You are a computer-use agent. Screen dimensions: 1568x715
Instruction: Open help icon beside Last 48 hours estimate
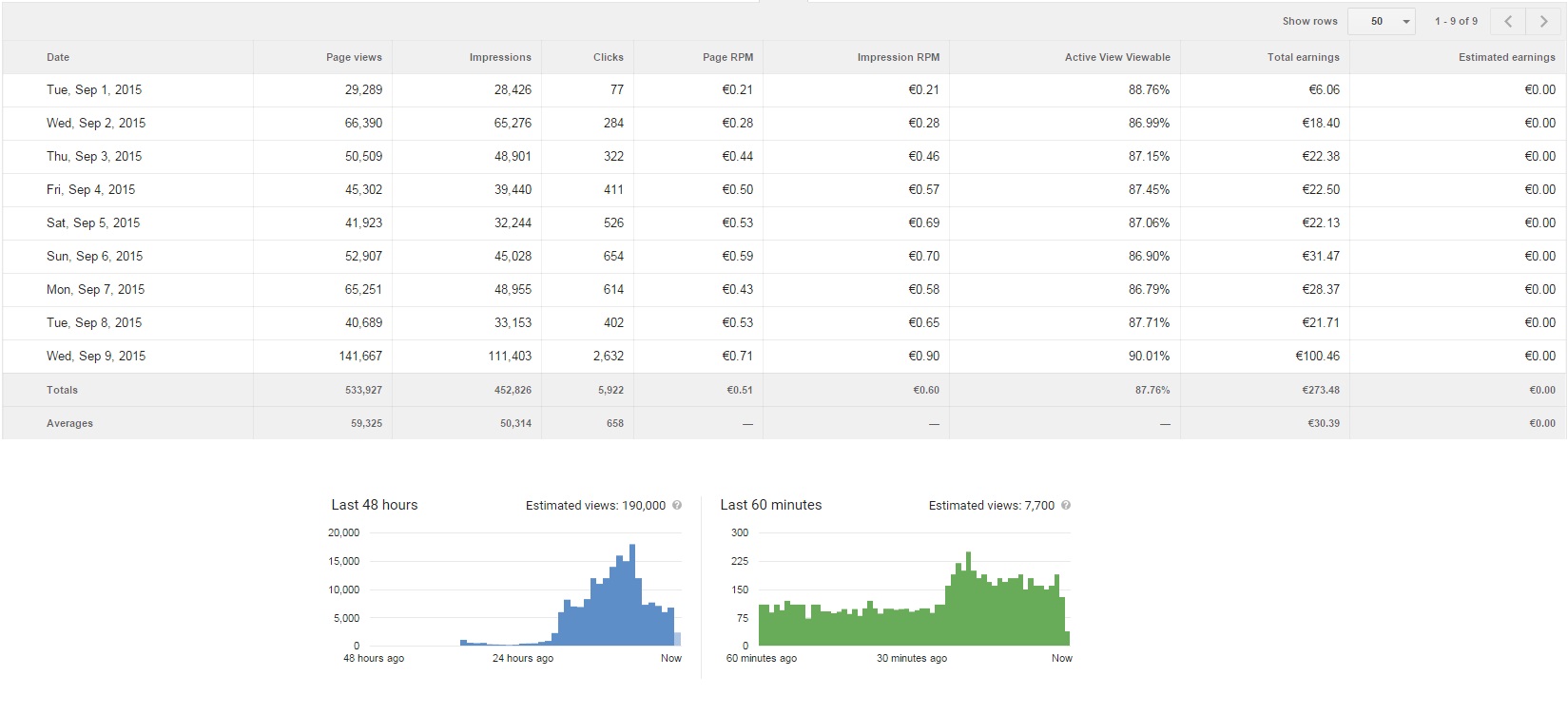tap(677, 505)
